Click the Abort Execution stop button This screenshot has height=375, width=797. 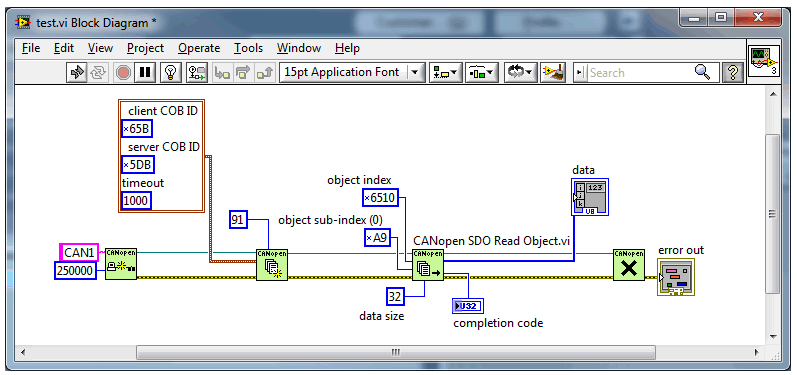coord(122,73)
